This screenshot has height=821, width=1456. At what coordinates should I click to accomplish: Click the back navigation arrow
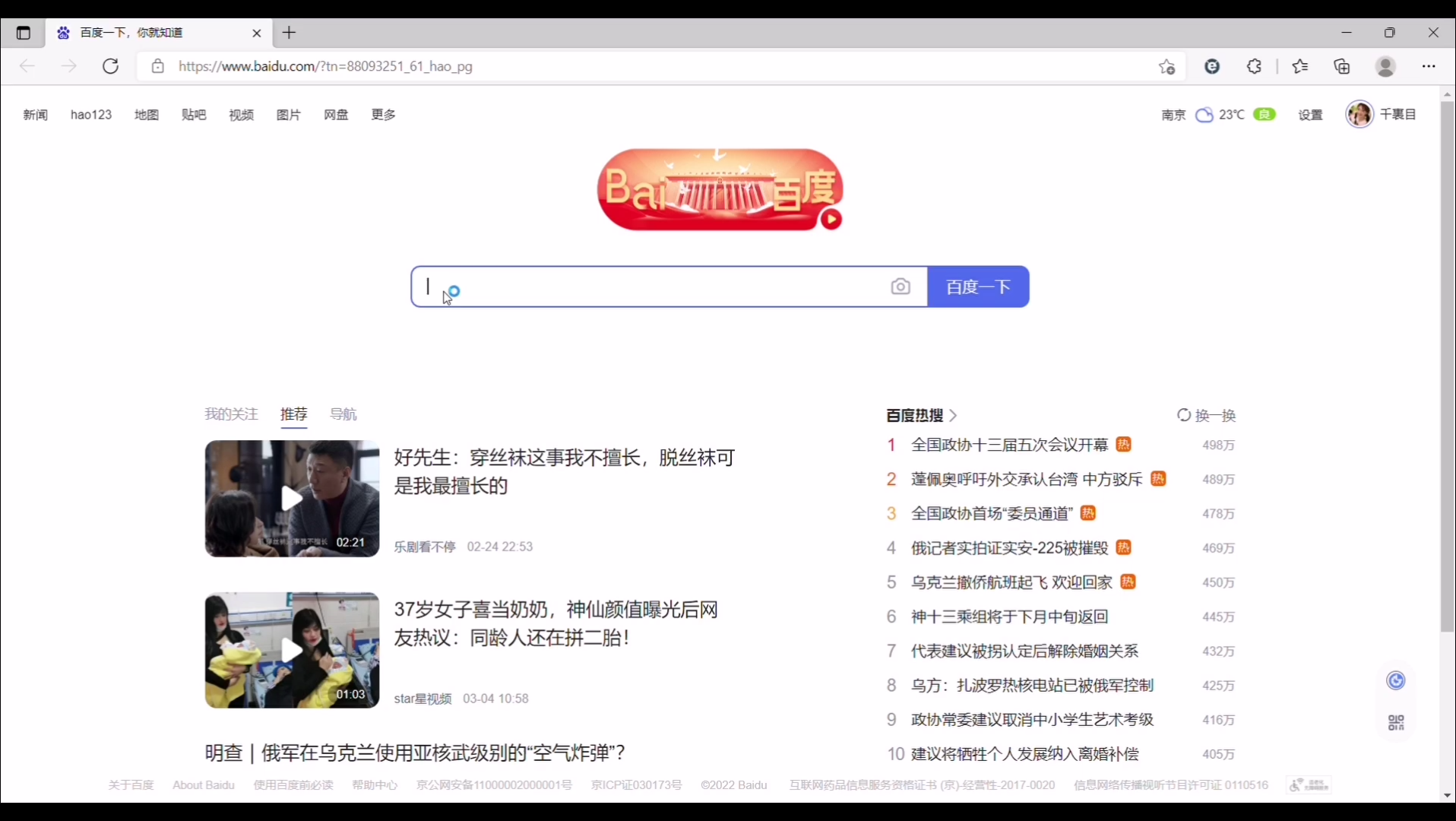(x=27, y=66)
